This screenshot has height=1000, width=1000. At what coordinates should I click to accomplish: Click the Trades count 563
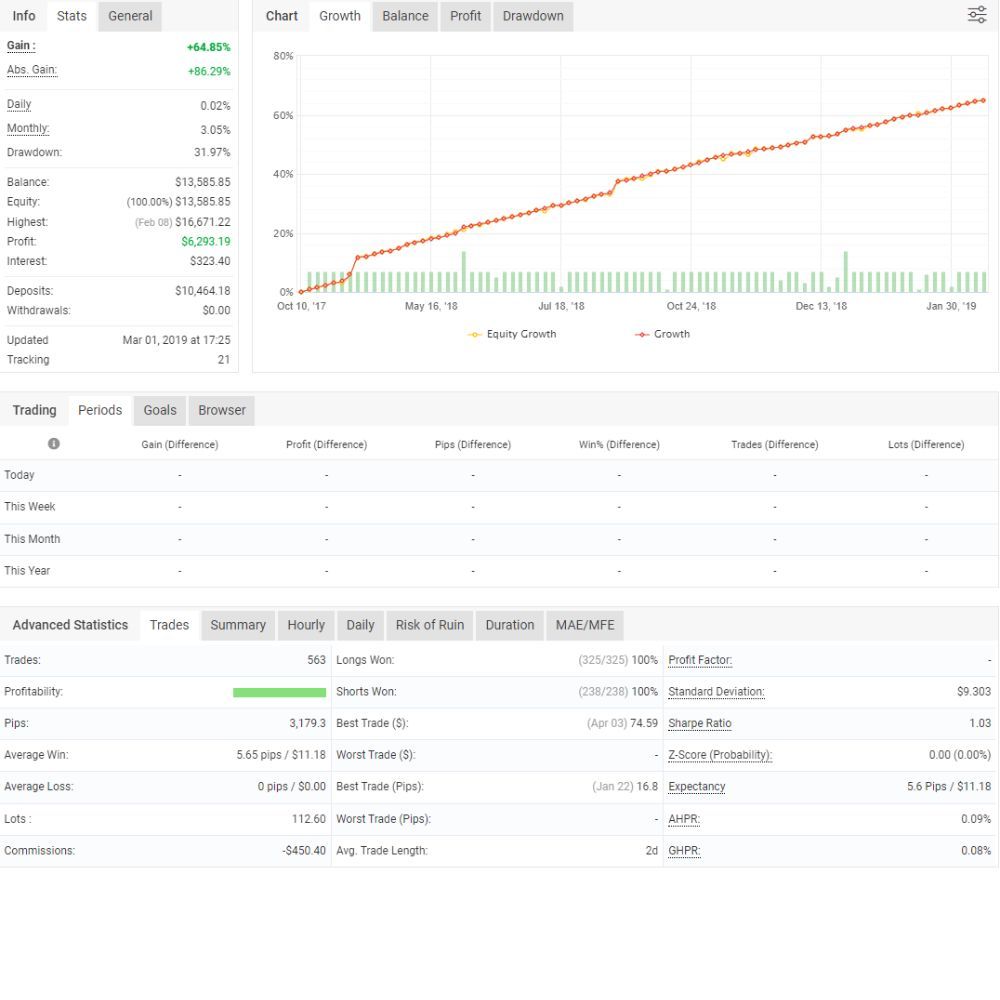(x=316, y=660)
